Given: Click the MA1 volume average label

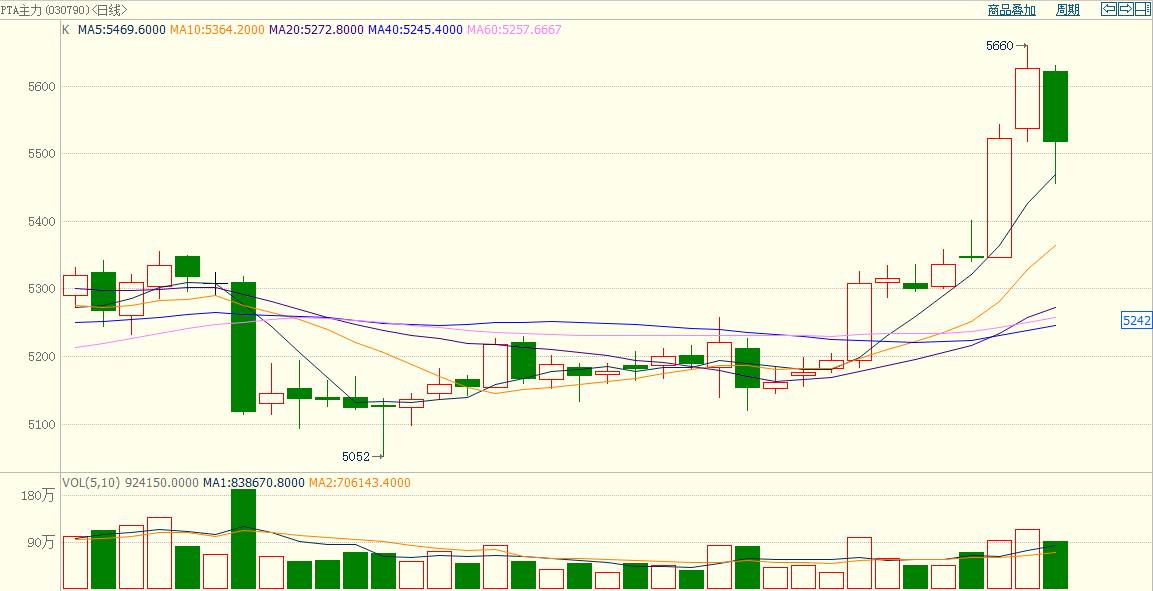Looking at the screenshot, I should pyautogui.click(x=250, y=483).
